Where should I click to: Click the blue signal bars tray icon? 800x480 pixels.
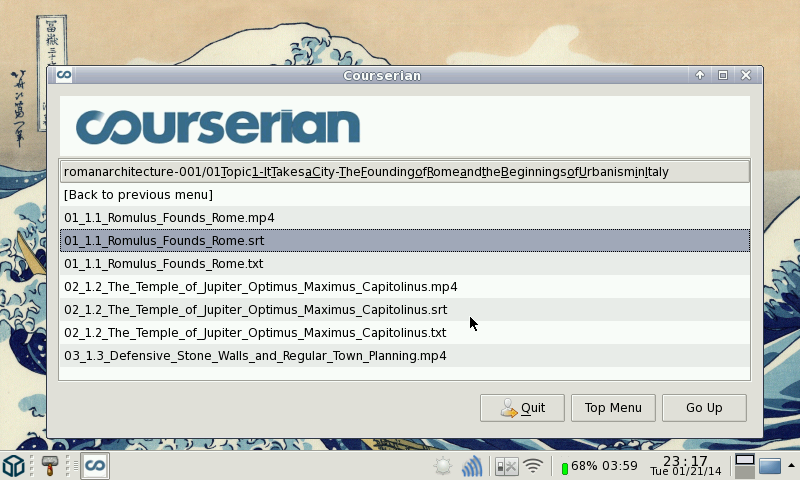click(x=472, y=466)
